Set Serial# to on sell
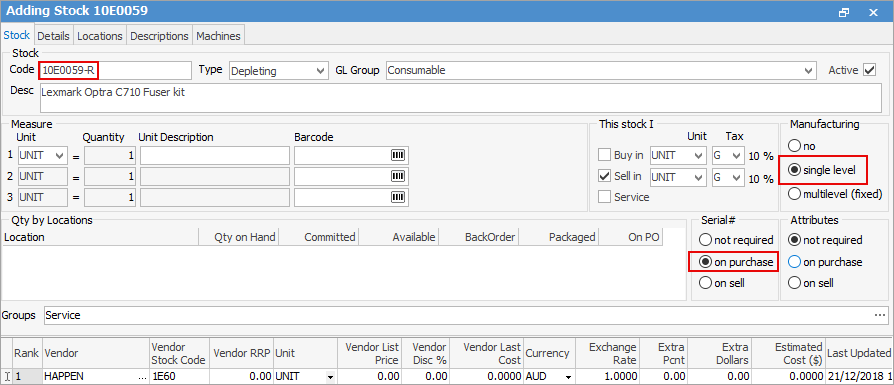The image size is (894, 385). [706, 283]
